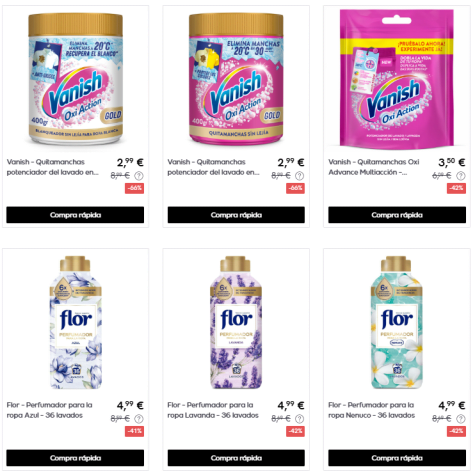
Task: Click Compra rápida for white Vanish Gold tub
Action: pyautogui.click(x=75, y=215)
